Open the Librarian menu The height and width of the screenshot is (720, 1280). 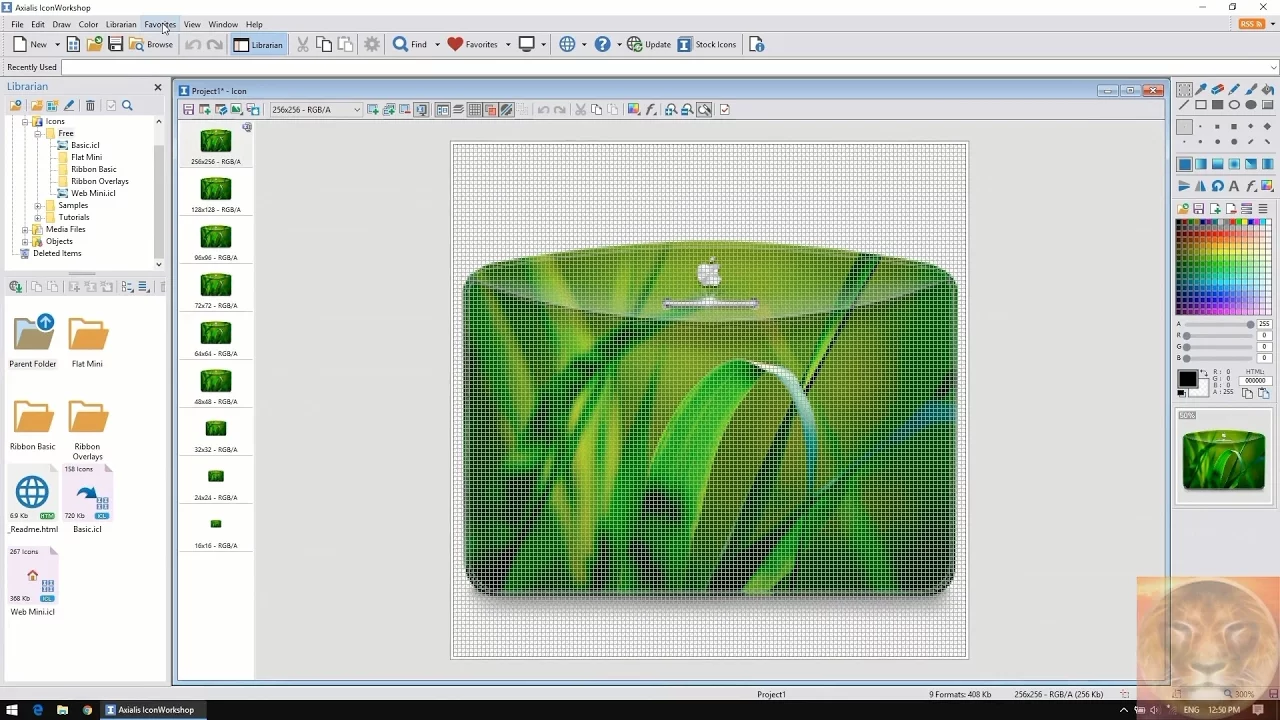(x=121, y=24)
